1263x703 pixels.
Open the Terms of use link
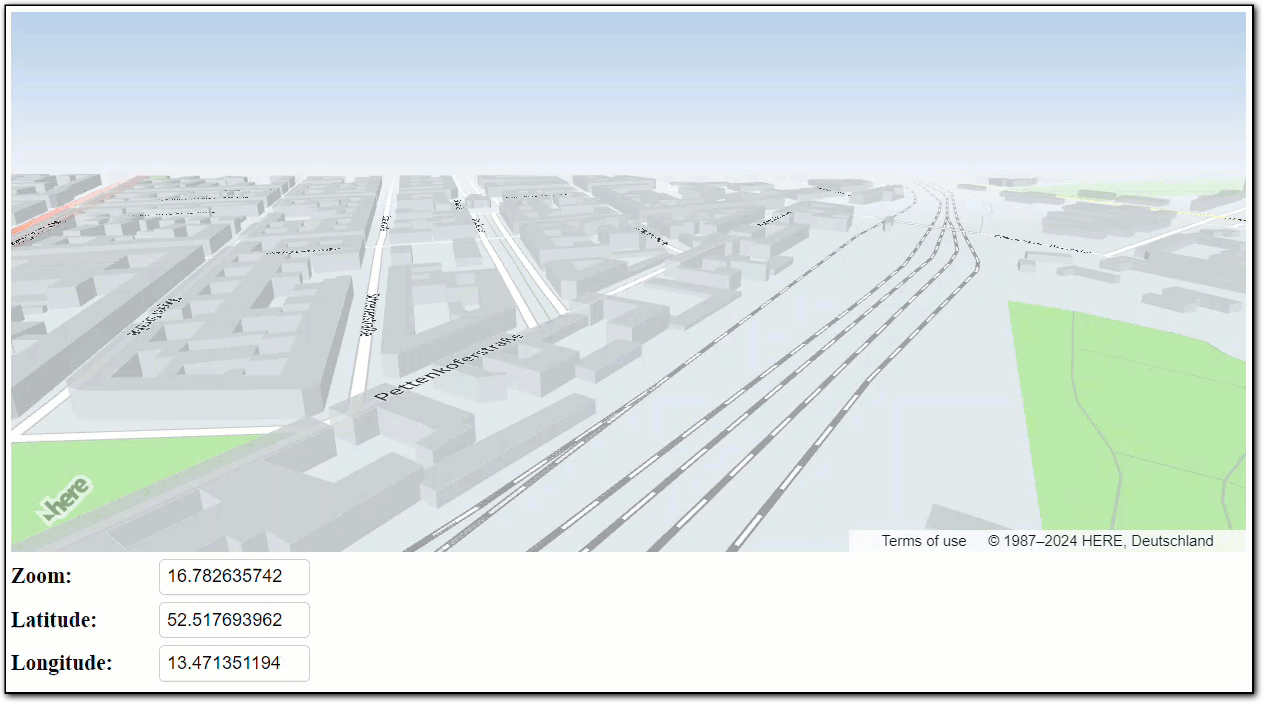tap(921, 540)
